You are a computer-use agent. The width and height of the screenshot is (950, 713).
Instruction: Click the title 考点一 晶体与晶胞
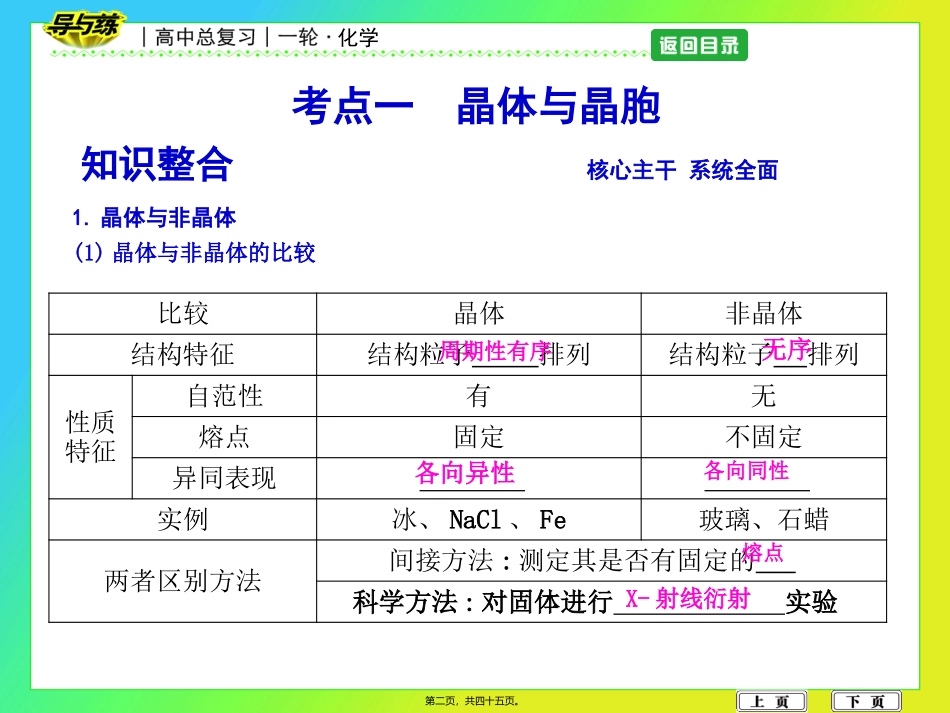point(476,107)
